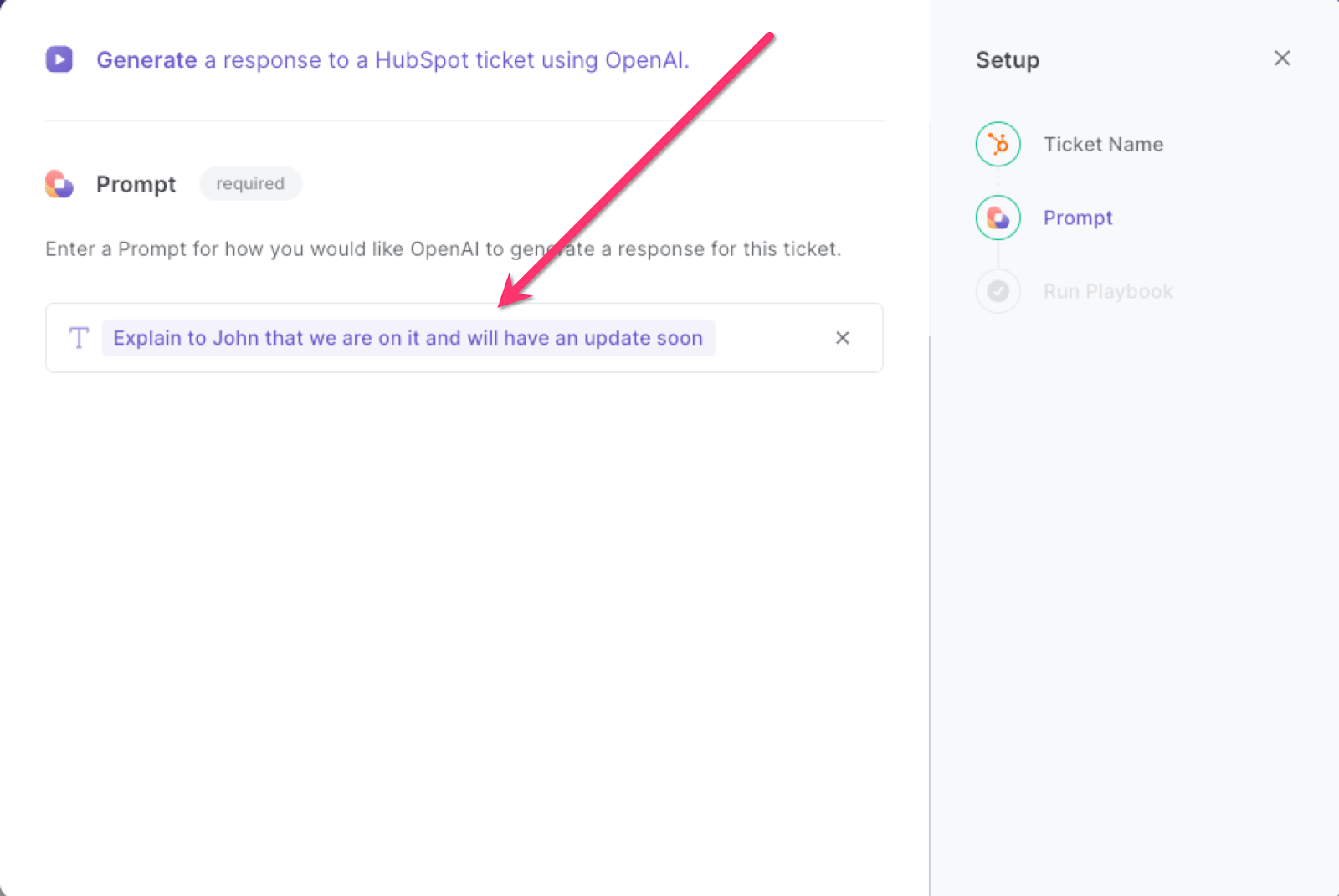Select the Prompt step in the Setup sidebar
1339x896 pixels.
pos(1078,218)
